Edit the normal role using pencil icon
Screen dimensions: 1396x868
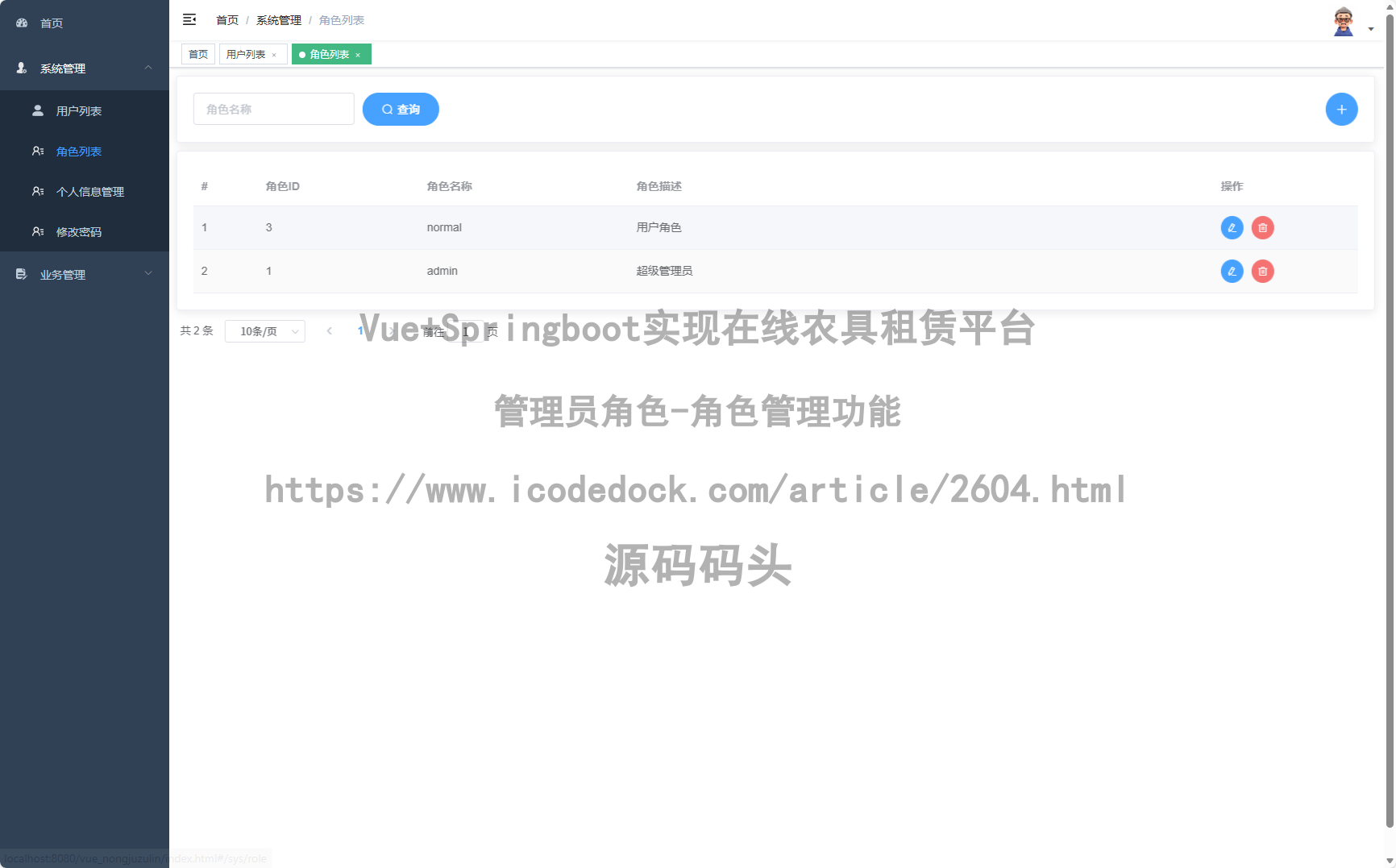1232,227
